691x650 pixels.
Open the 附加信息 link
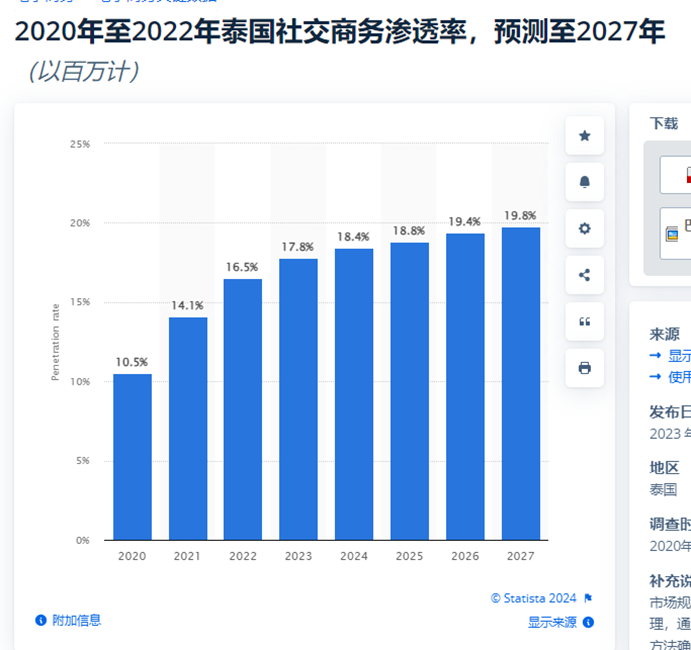[76, 620]
